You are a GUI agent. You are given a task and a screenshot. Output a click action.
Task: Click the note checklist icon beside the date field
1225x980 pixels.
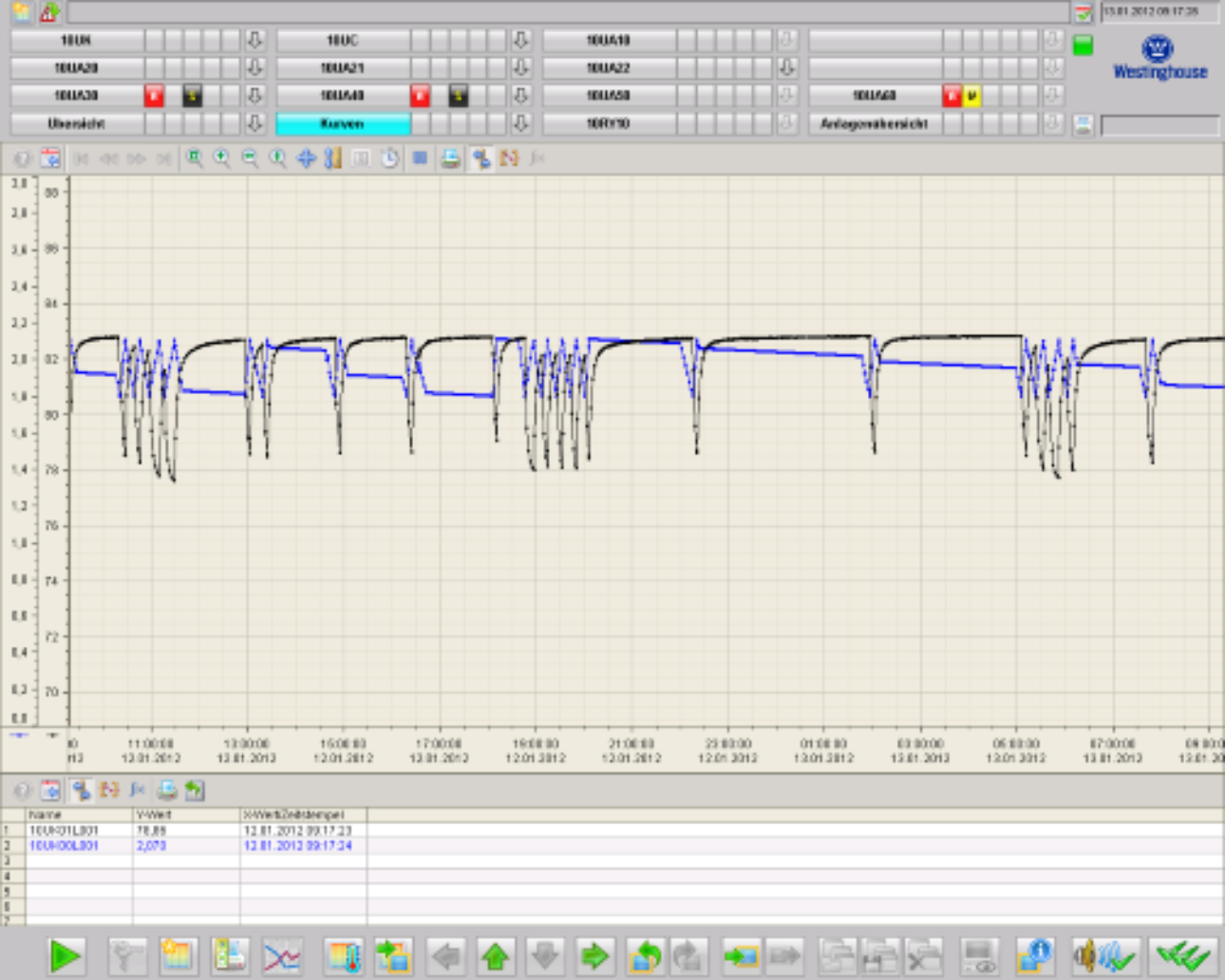1083,12
